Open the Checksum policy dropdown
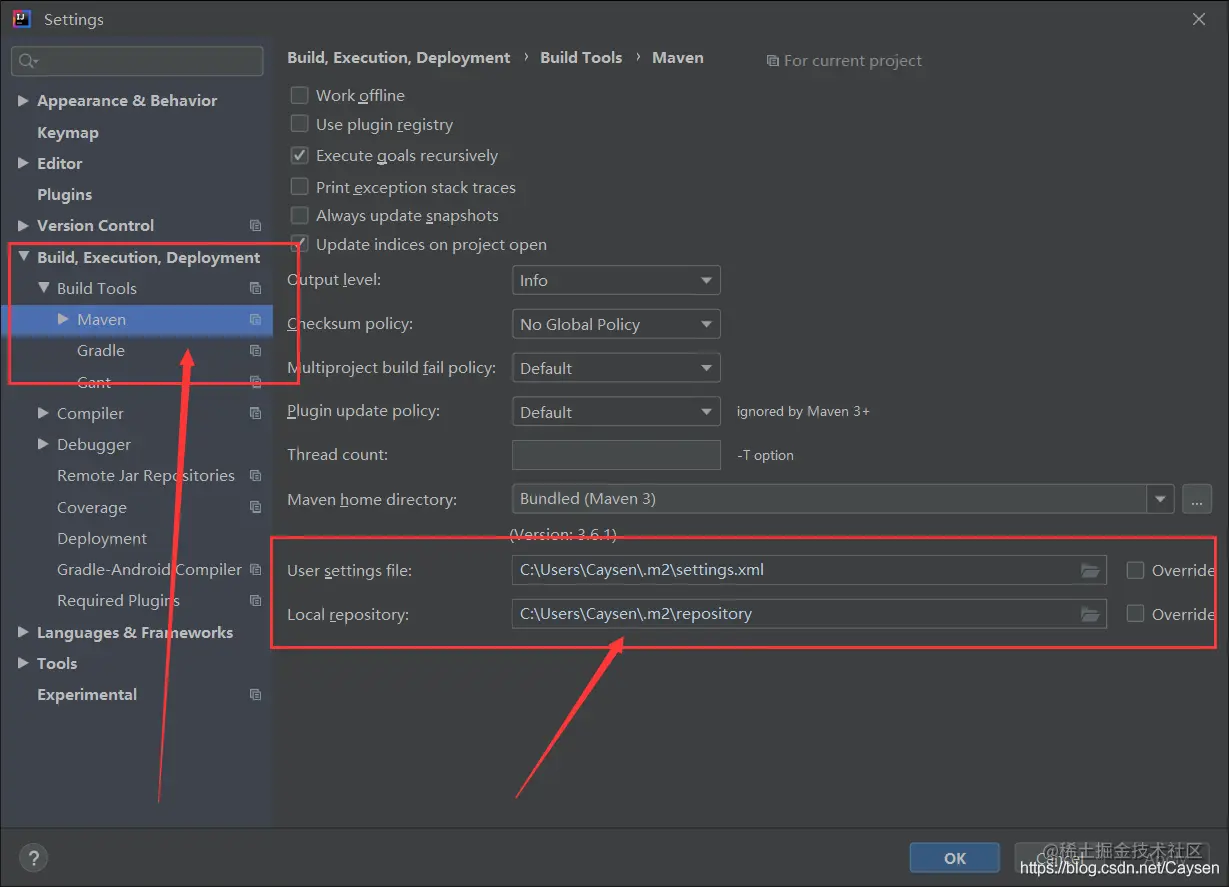This screenshot has width=1229, height=887. (x=616, y=324)
